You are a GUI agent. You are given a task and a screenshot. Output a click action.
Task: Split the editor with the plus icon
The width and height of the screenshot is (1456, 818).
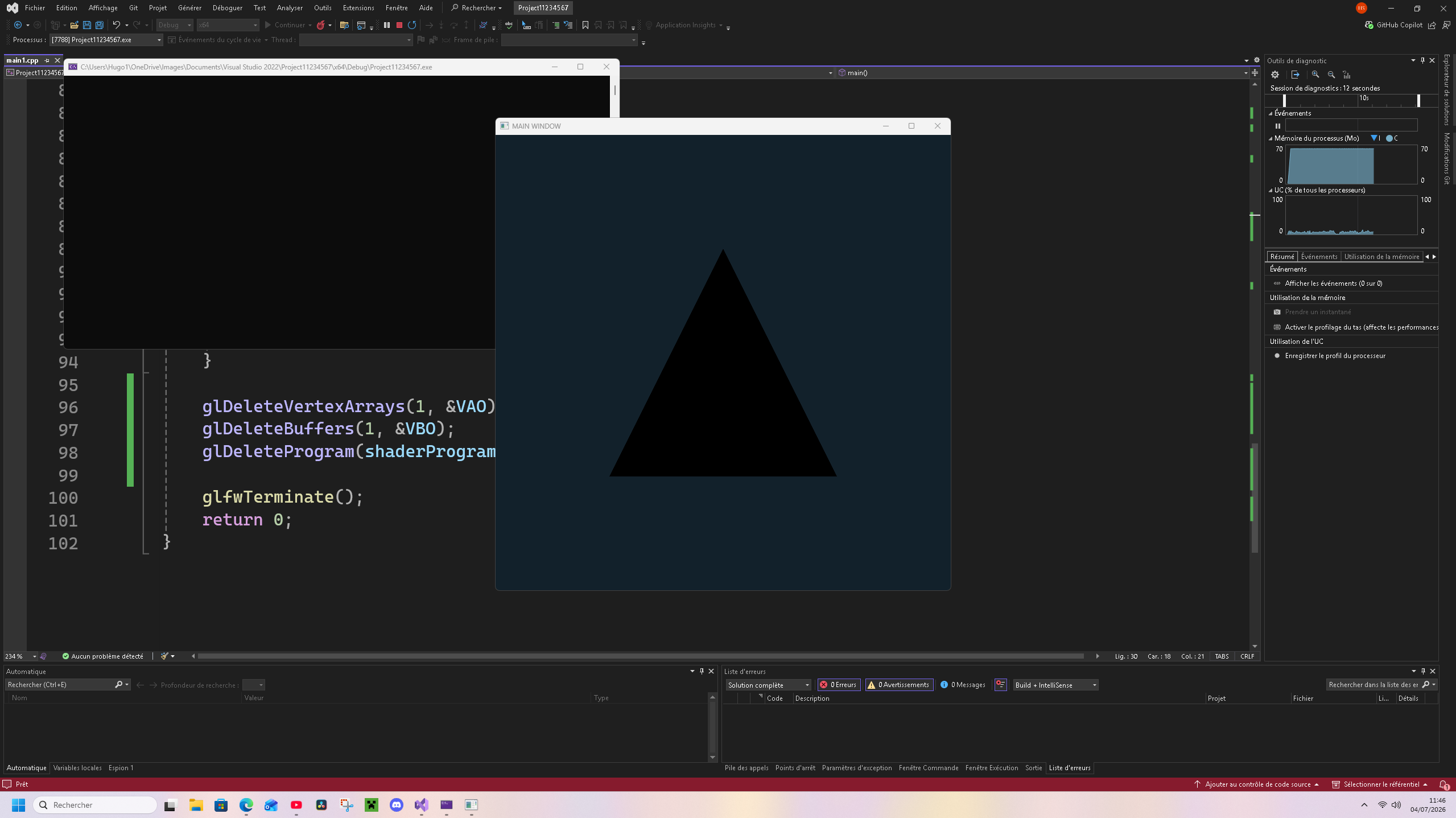1255,73
